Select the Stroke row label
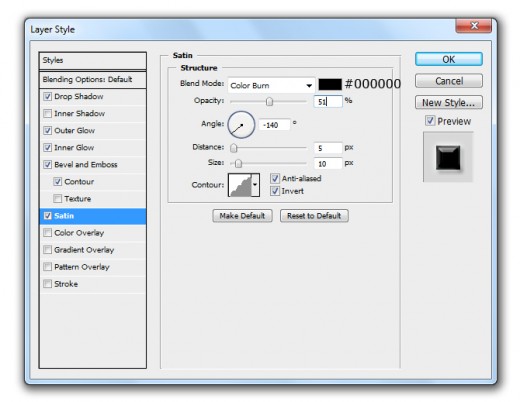 tap(66, 284)
